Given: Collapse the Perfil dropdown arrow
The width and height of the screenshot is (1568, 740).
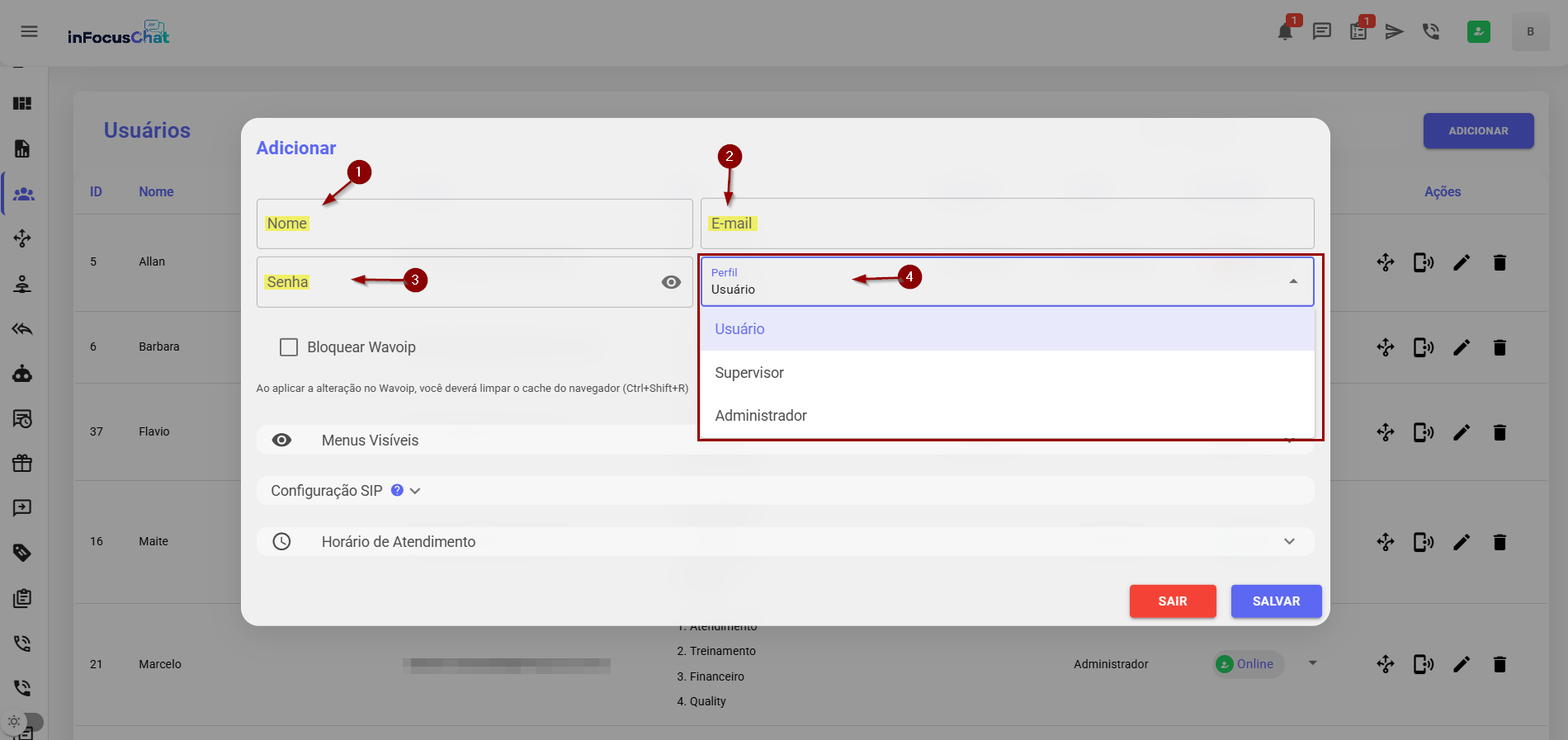Looking at the screenshot, I should [1293, 281].
